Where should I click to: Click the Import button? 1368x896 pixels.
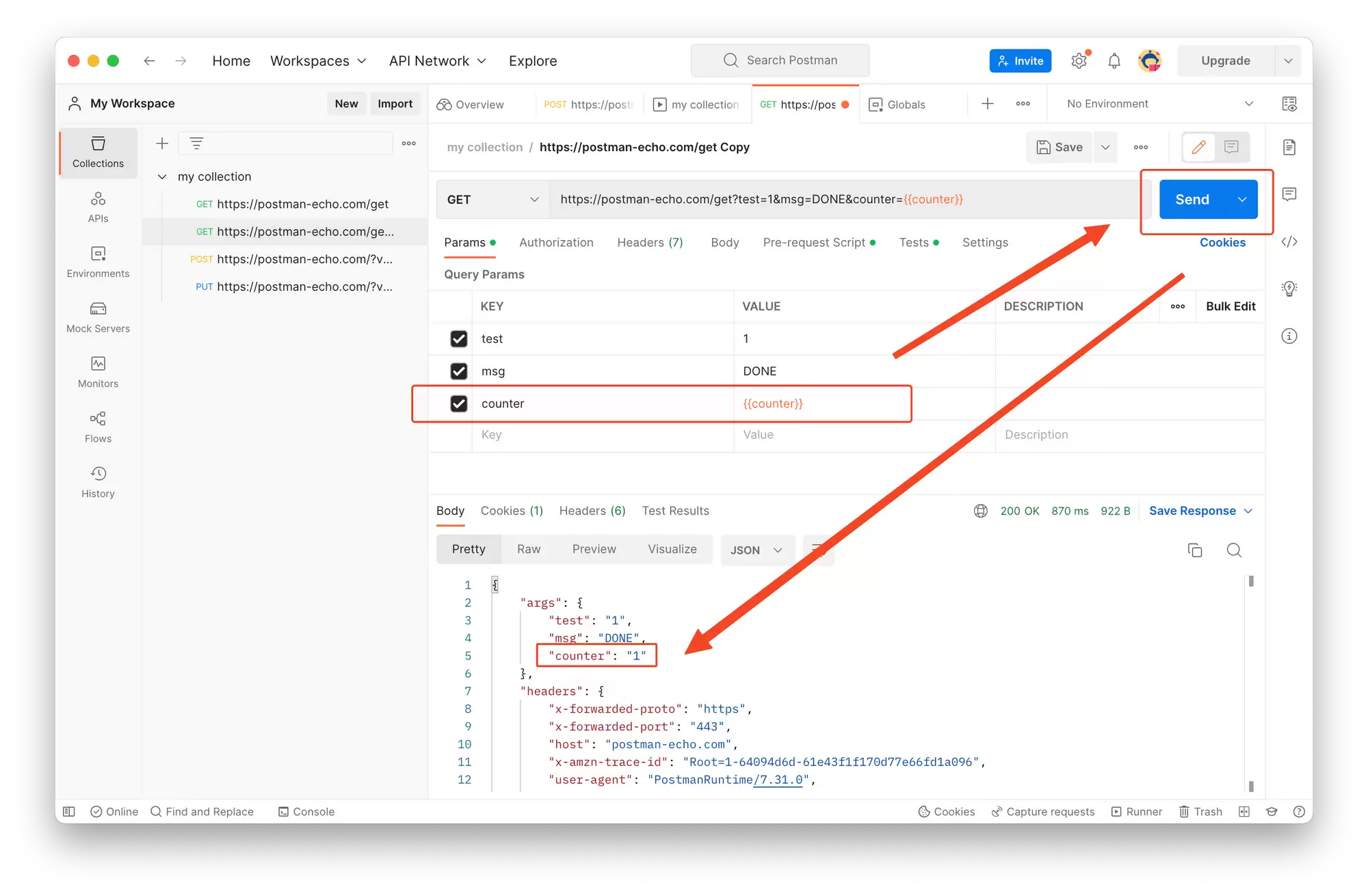(395, 104)
